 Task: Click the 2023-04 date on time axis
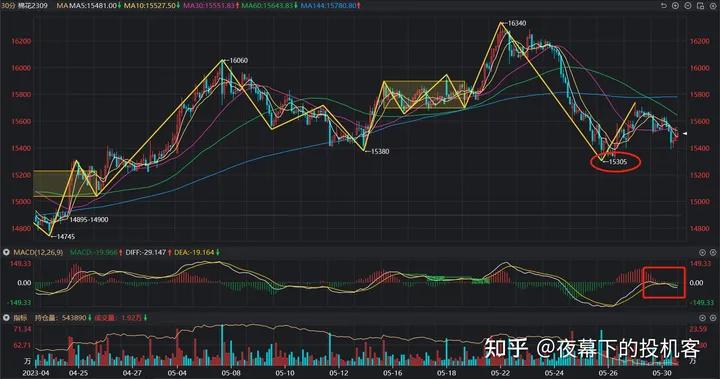click(x=36, y=373)
